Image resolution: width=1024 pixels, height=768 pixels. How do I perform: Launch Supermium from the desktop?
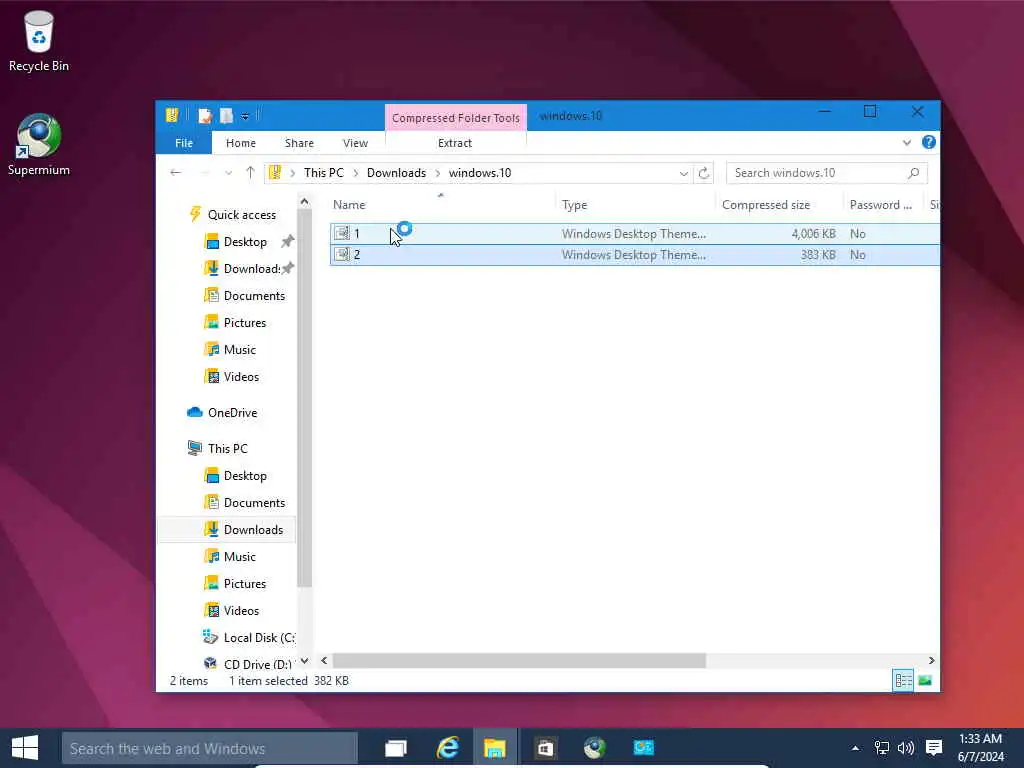coord(39,144)
